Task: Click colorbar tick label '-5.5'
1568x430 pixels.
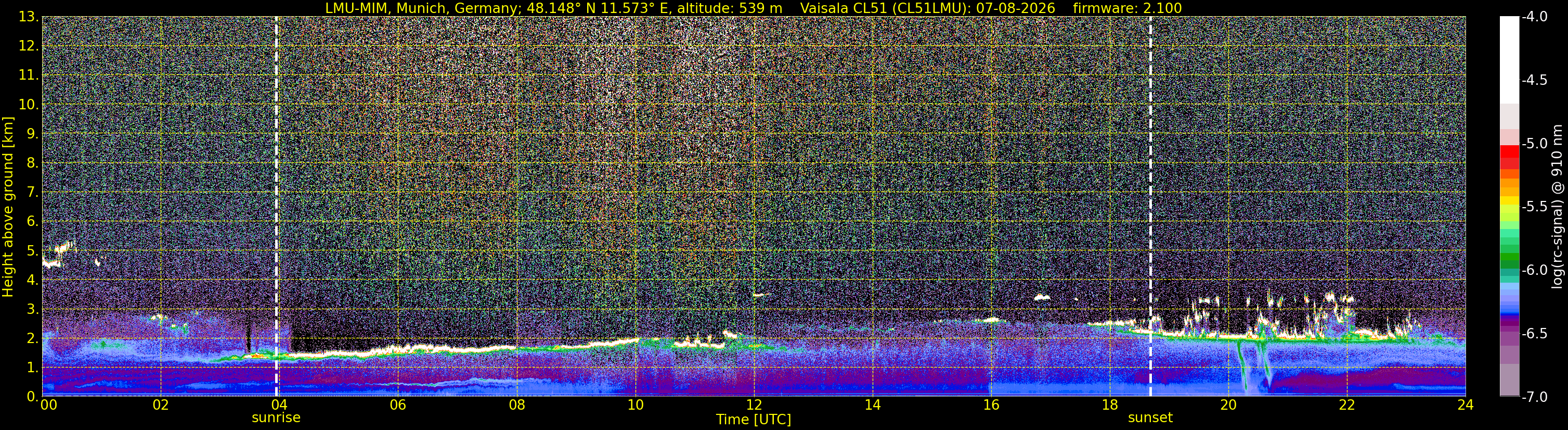Action: point(1535,207)
